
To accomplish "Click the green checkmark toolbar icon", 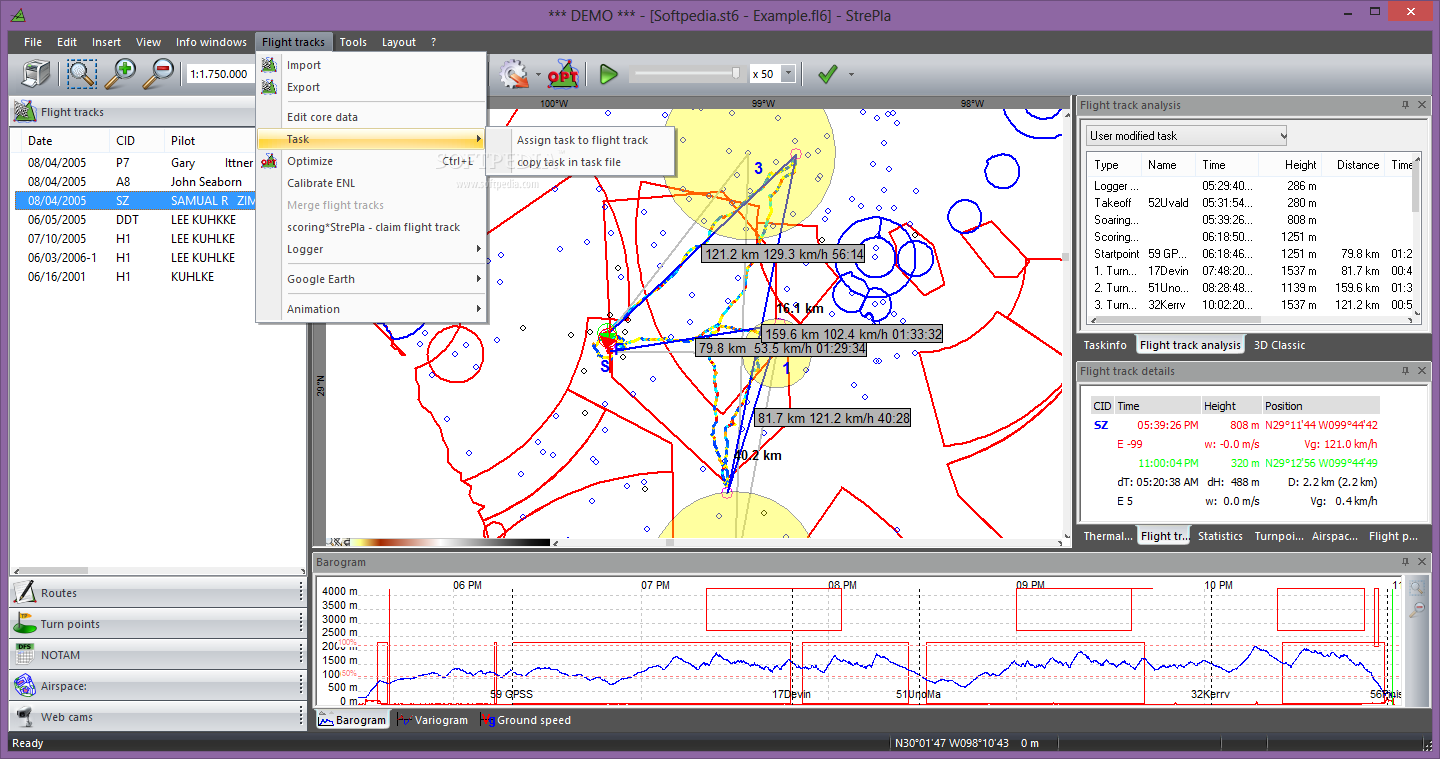I will point(827,74).
